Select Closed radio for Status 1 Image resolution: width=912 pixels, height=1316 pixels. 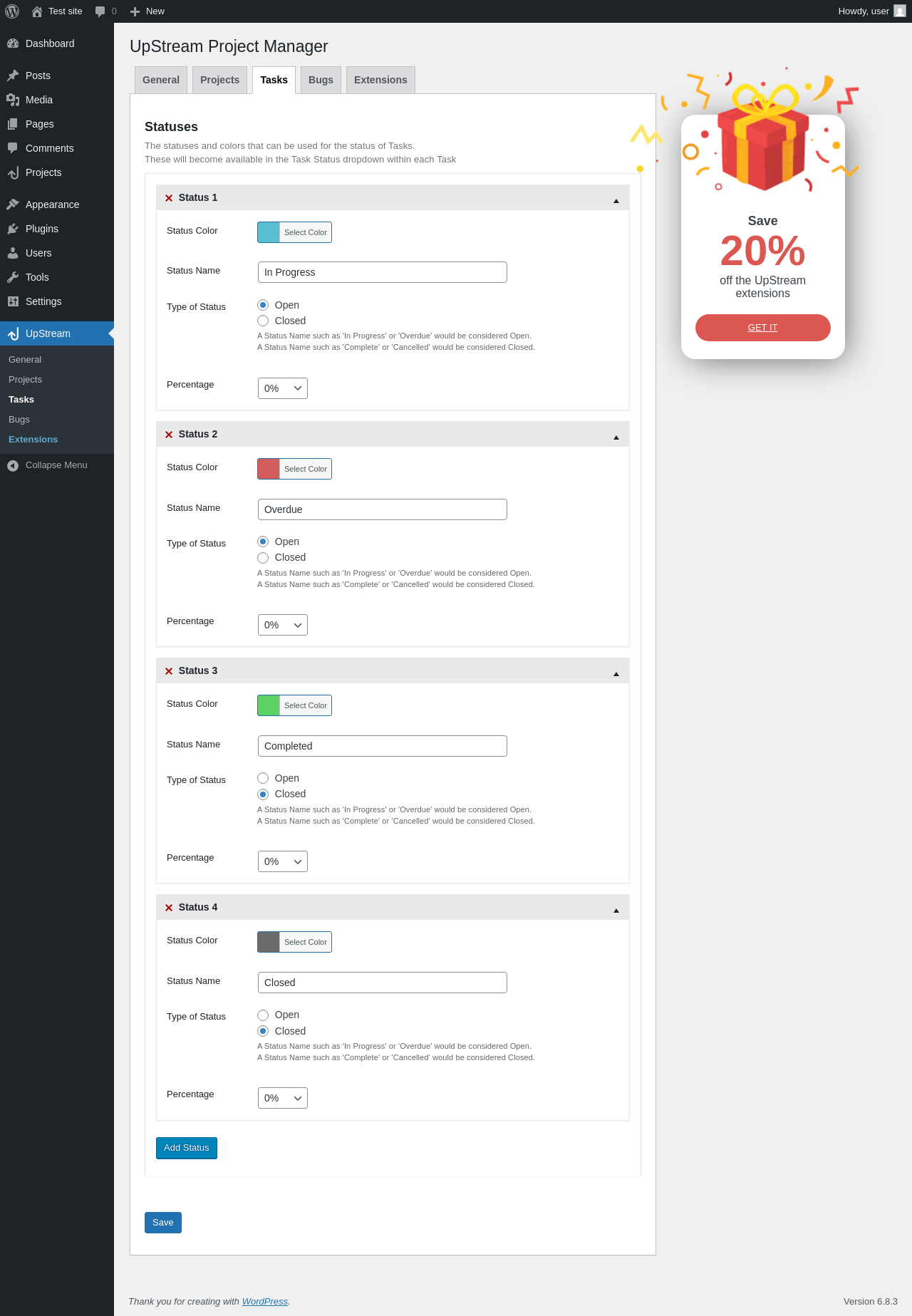(263, 321)
